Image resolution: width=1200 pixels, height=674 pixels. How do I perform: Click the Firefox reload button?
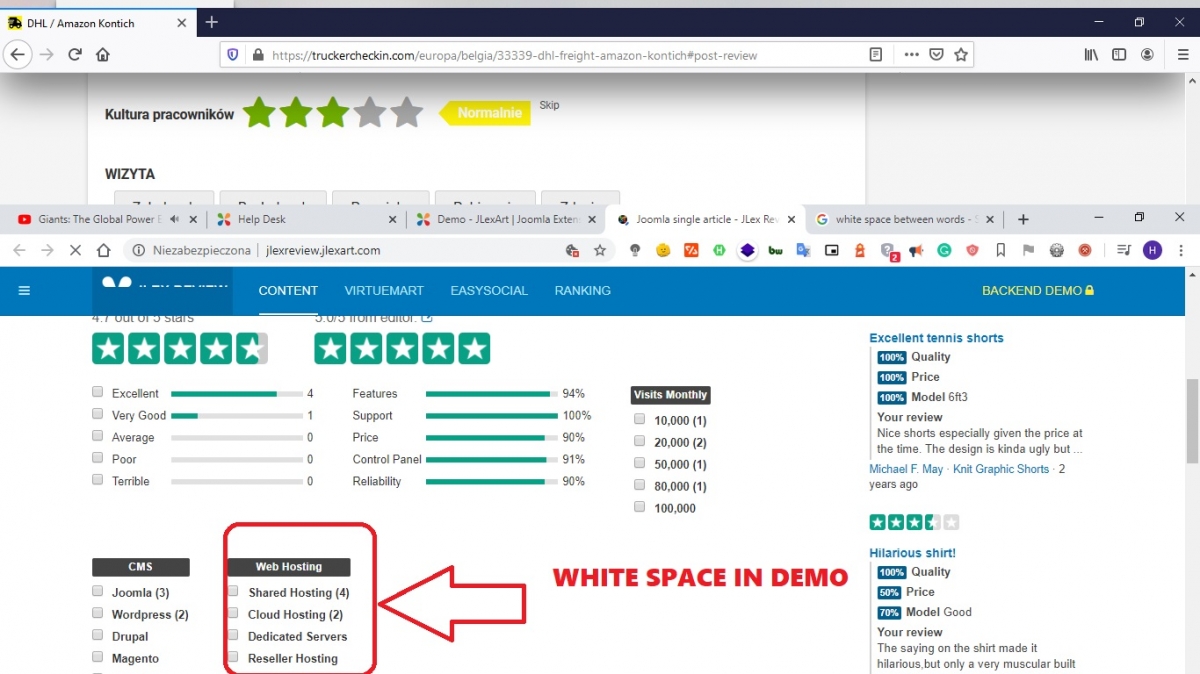[x=75, y=55]
